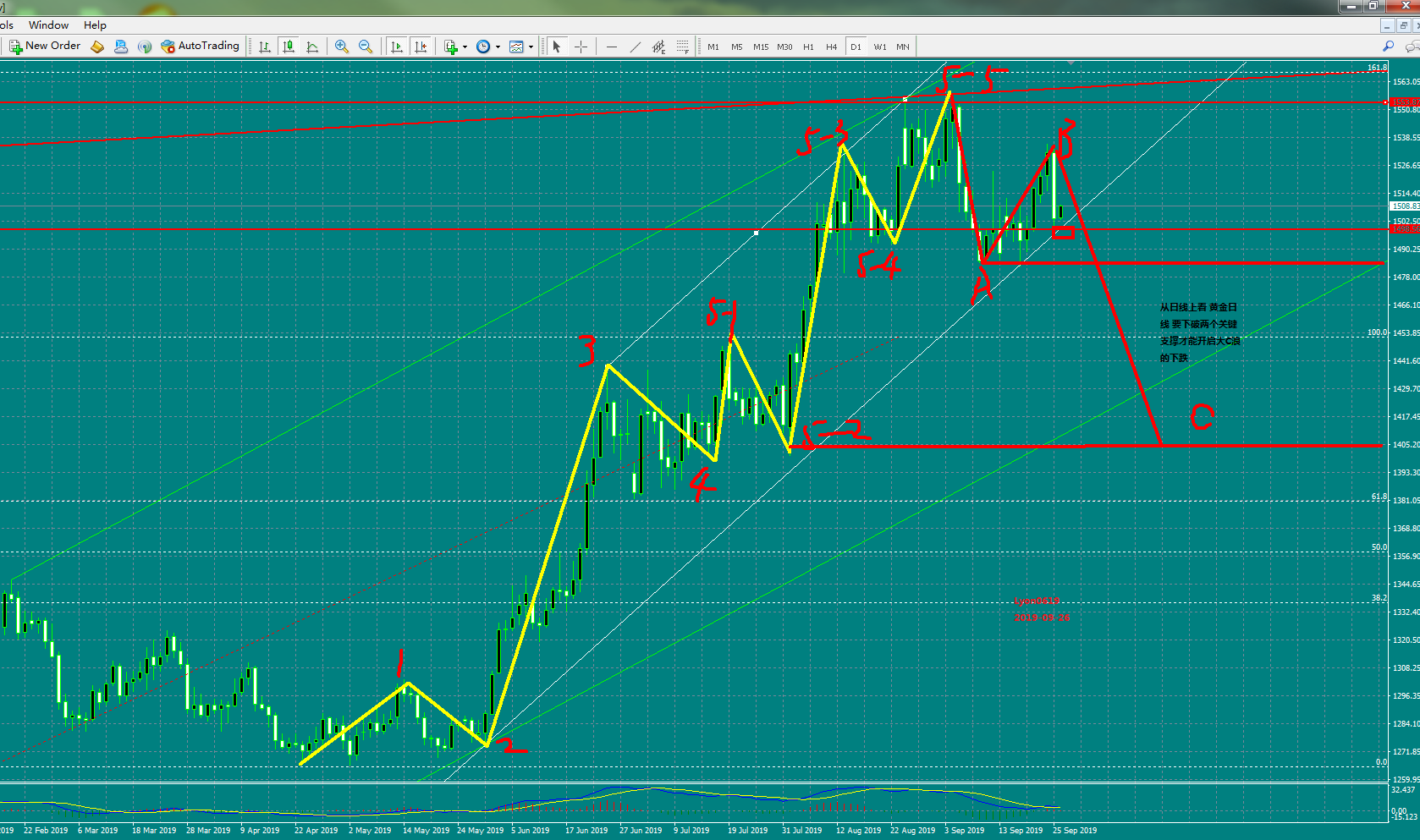This screenshot has width=1420, height=840.
Task: Open the Window menu
Action: (x=48, y=25)
